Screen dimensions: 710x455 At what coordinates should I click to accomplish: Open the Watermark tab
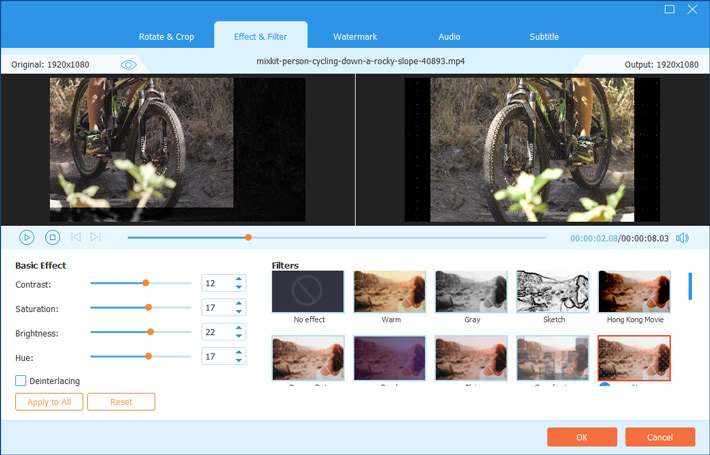[x=355, y=37]
